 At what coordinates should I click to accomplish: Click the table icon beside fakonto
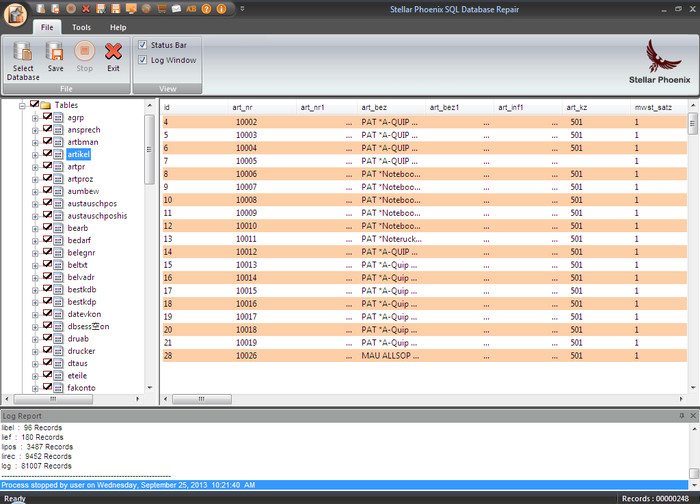[58, 388]
